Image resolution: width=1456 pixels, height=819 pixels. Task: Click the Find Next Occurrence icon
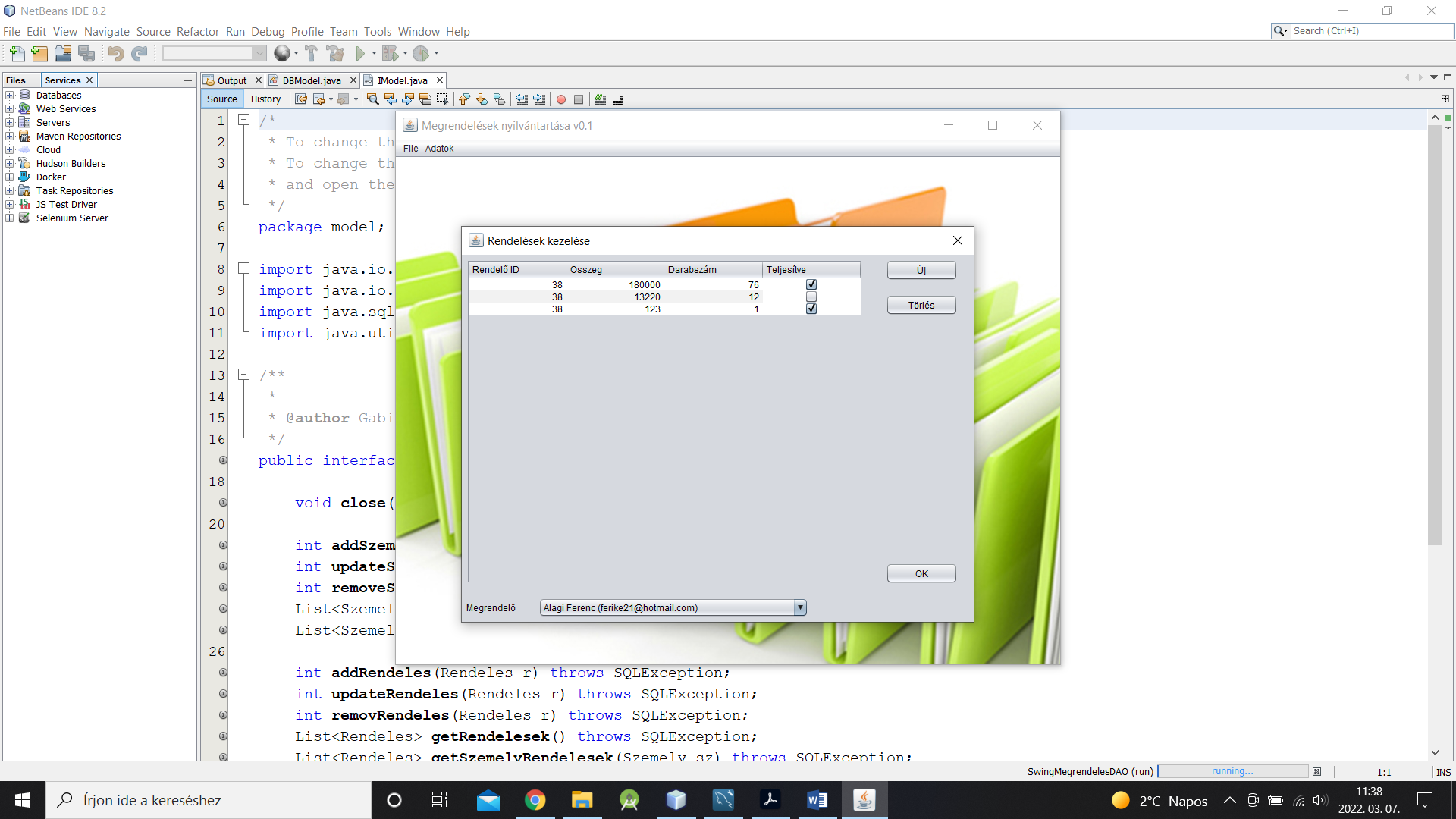407,99
